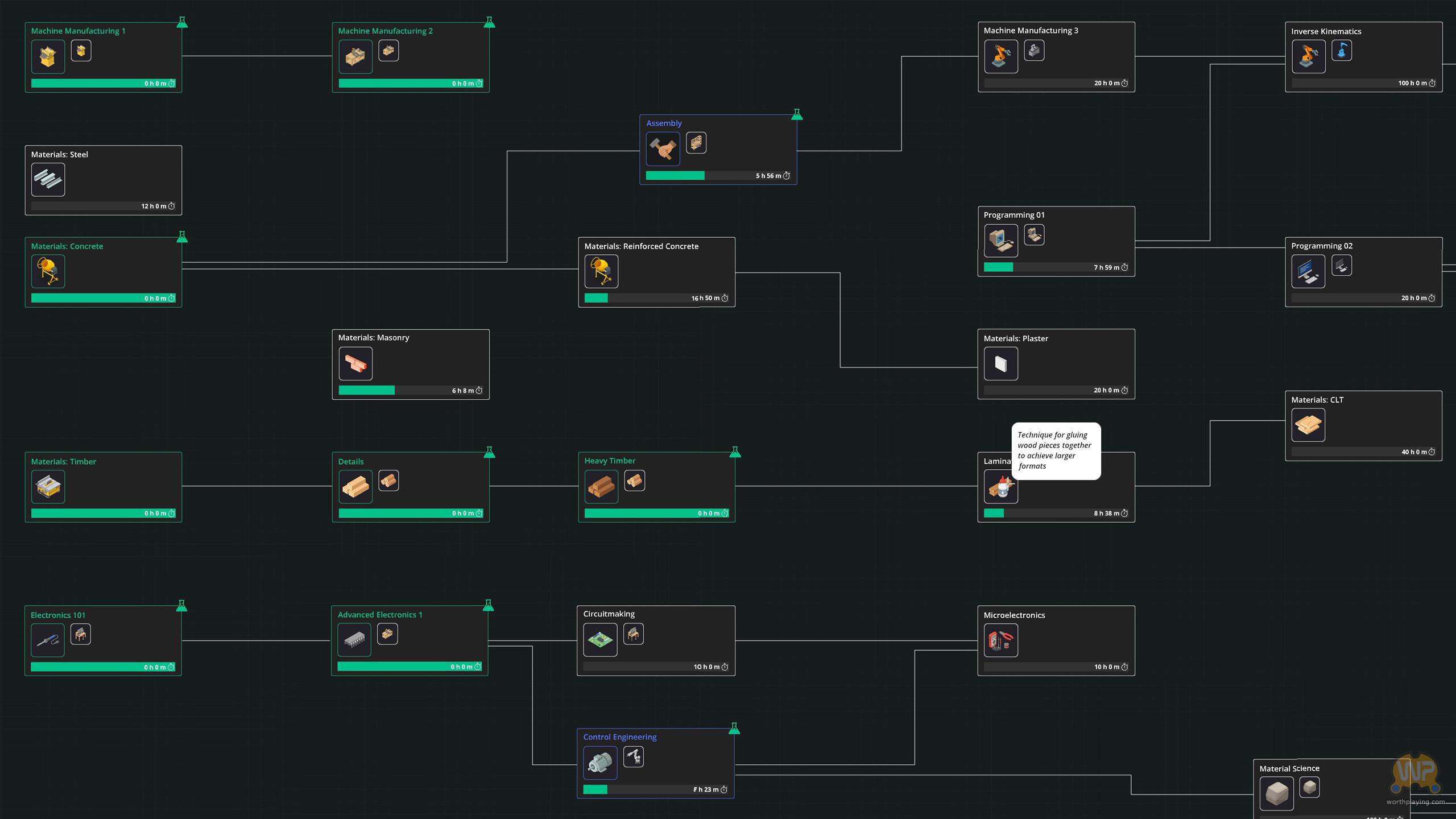Click the steel beams icon in Materials: Steel

pos(48,180)
